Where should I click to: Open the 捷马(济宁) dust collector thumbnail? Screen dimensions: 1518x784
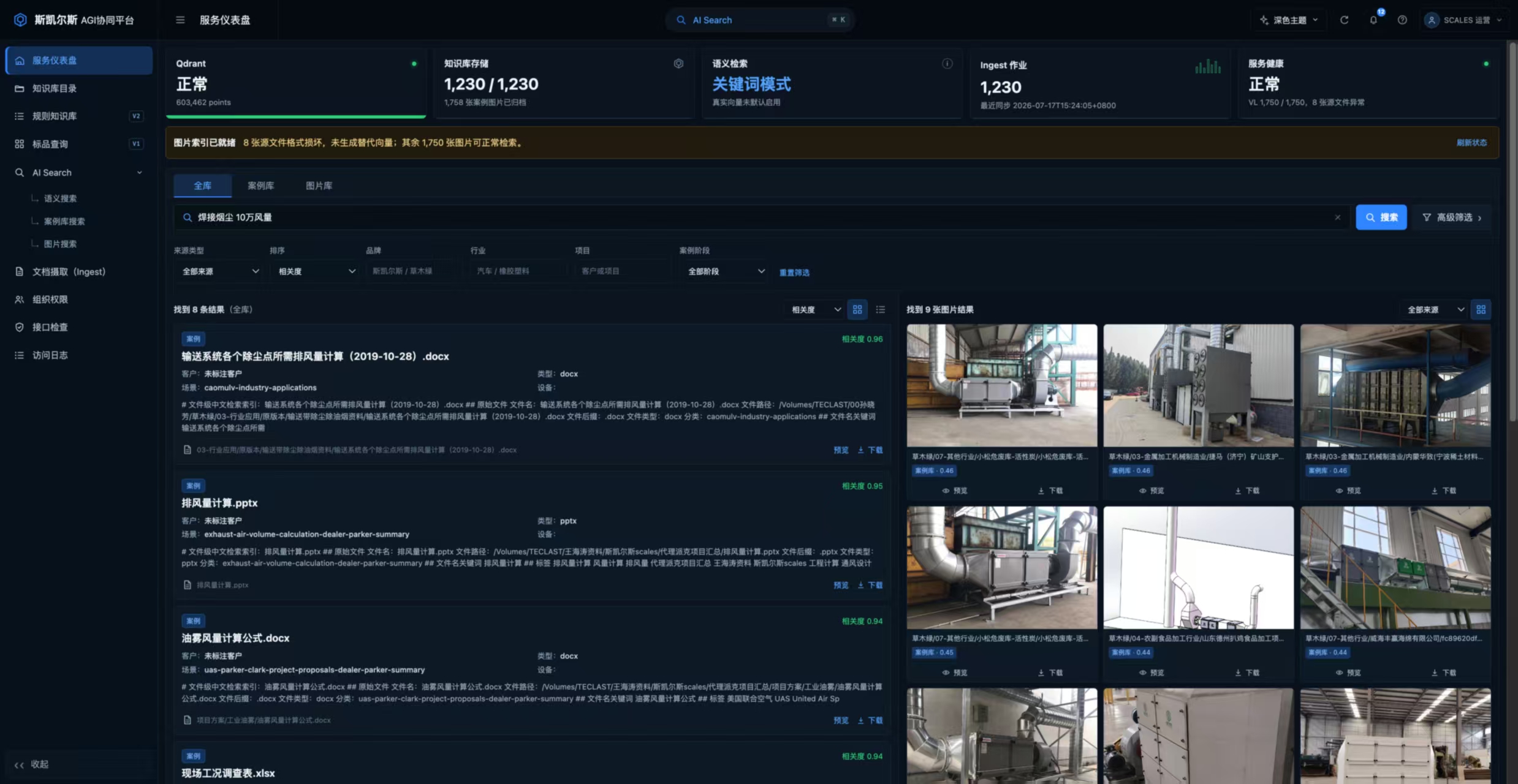pyautogui.click(x=1198, y=385)
